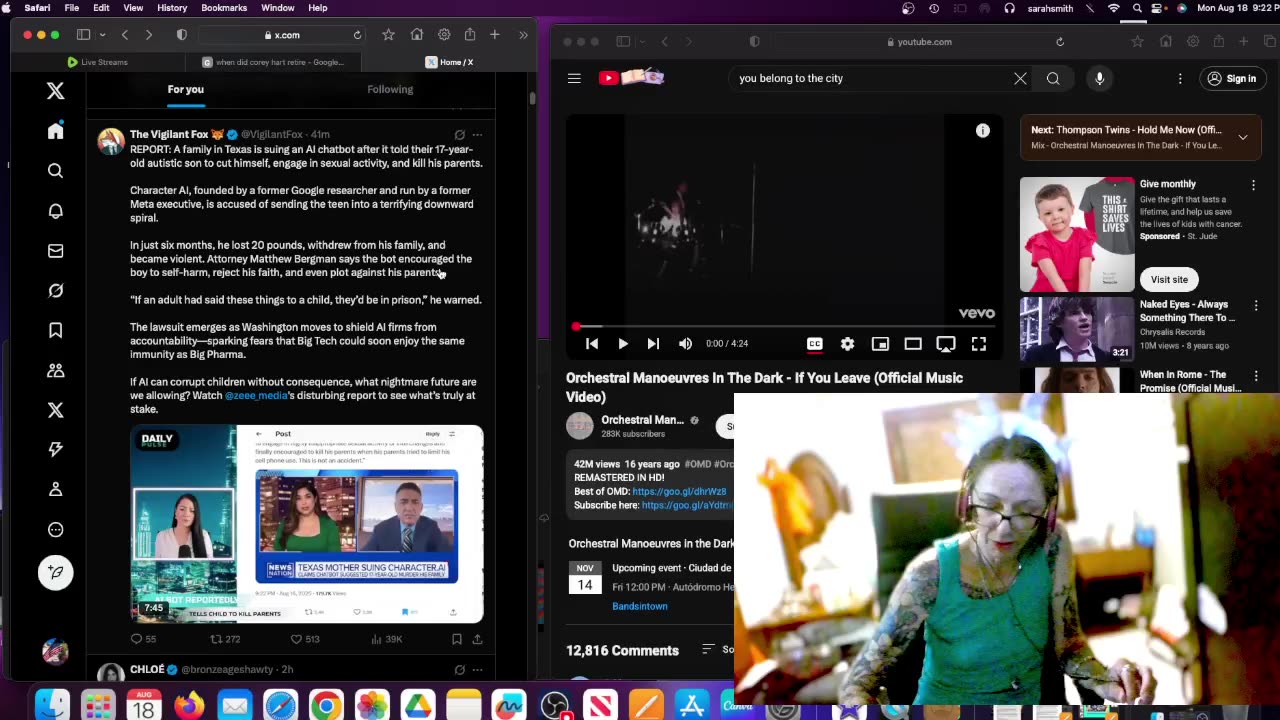Screen dimensions: 1280x720
Task: Like The Vigilant Fox post
Action: [x=297, y=639]
